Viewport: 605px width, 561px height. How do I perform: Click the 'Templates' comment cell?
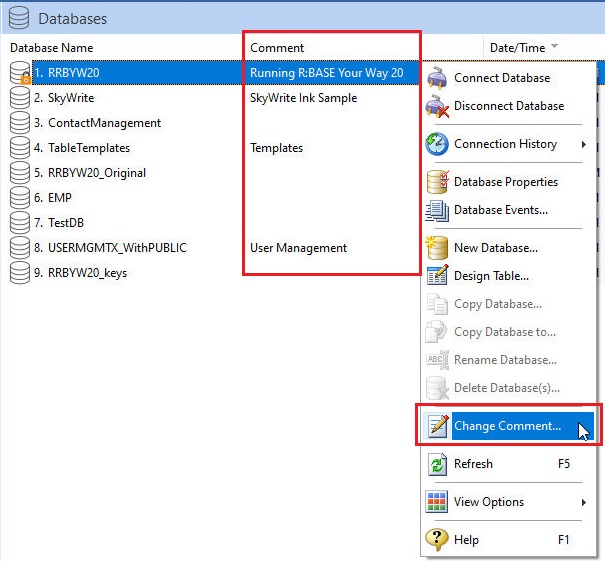coord(277,148)
